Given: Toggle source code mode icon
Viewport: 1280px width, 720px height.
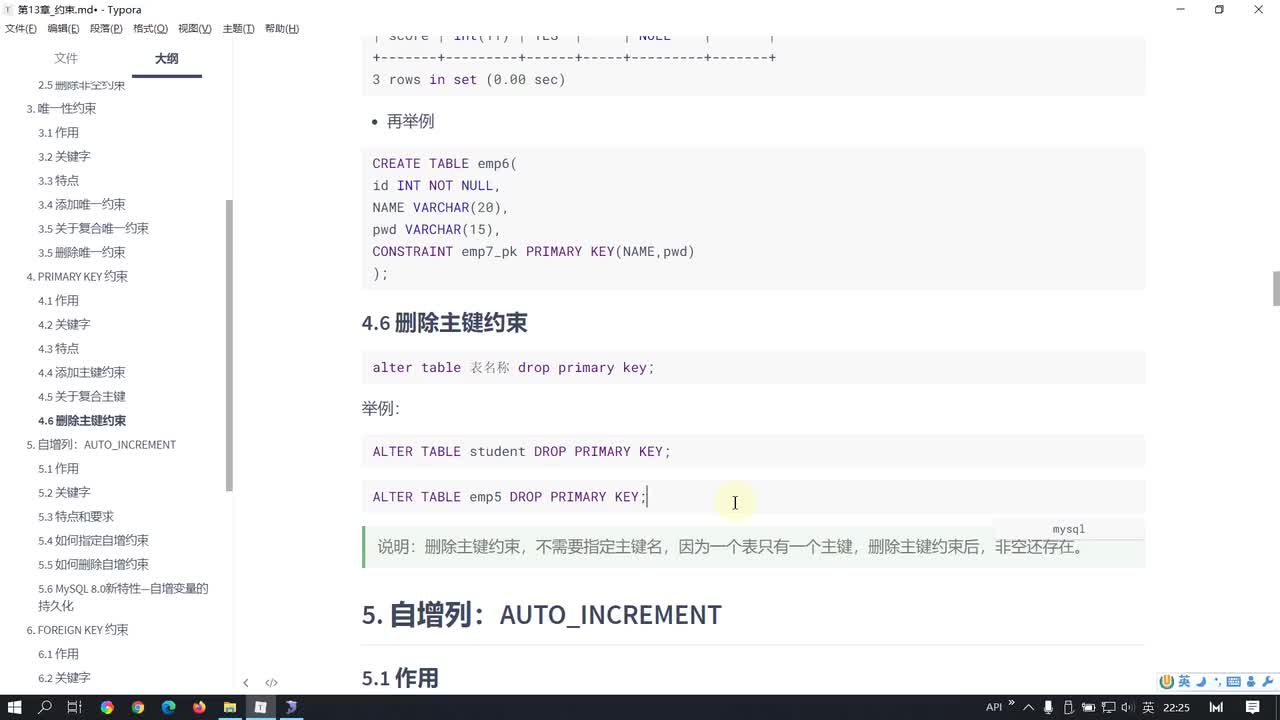Looking at the screenshot, I should point(271,683).
